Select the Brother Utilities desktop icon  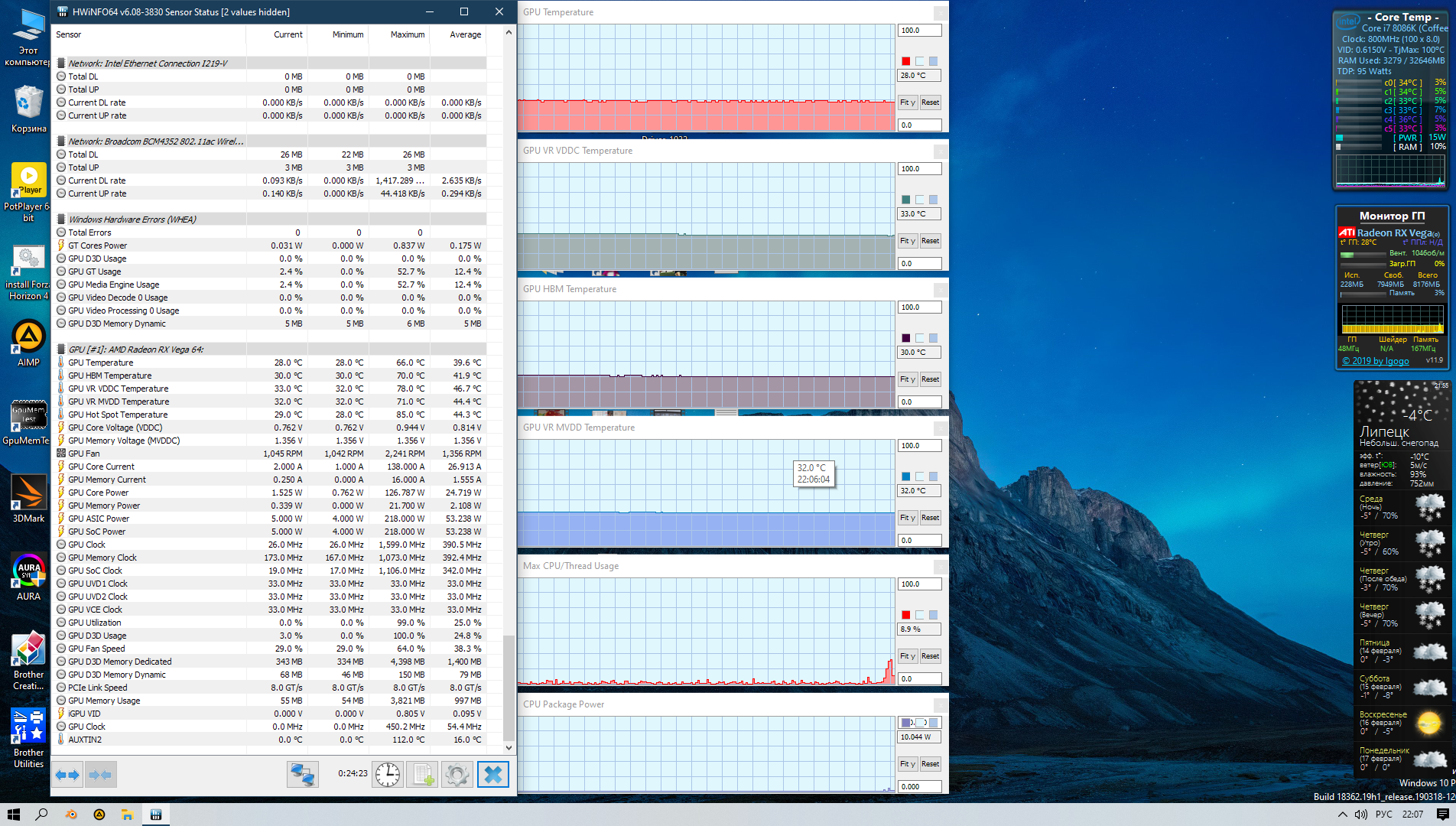point(28,739)
